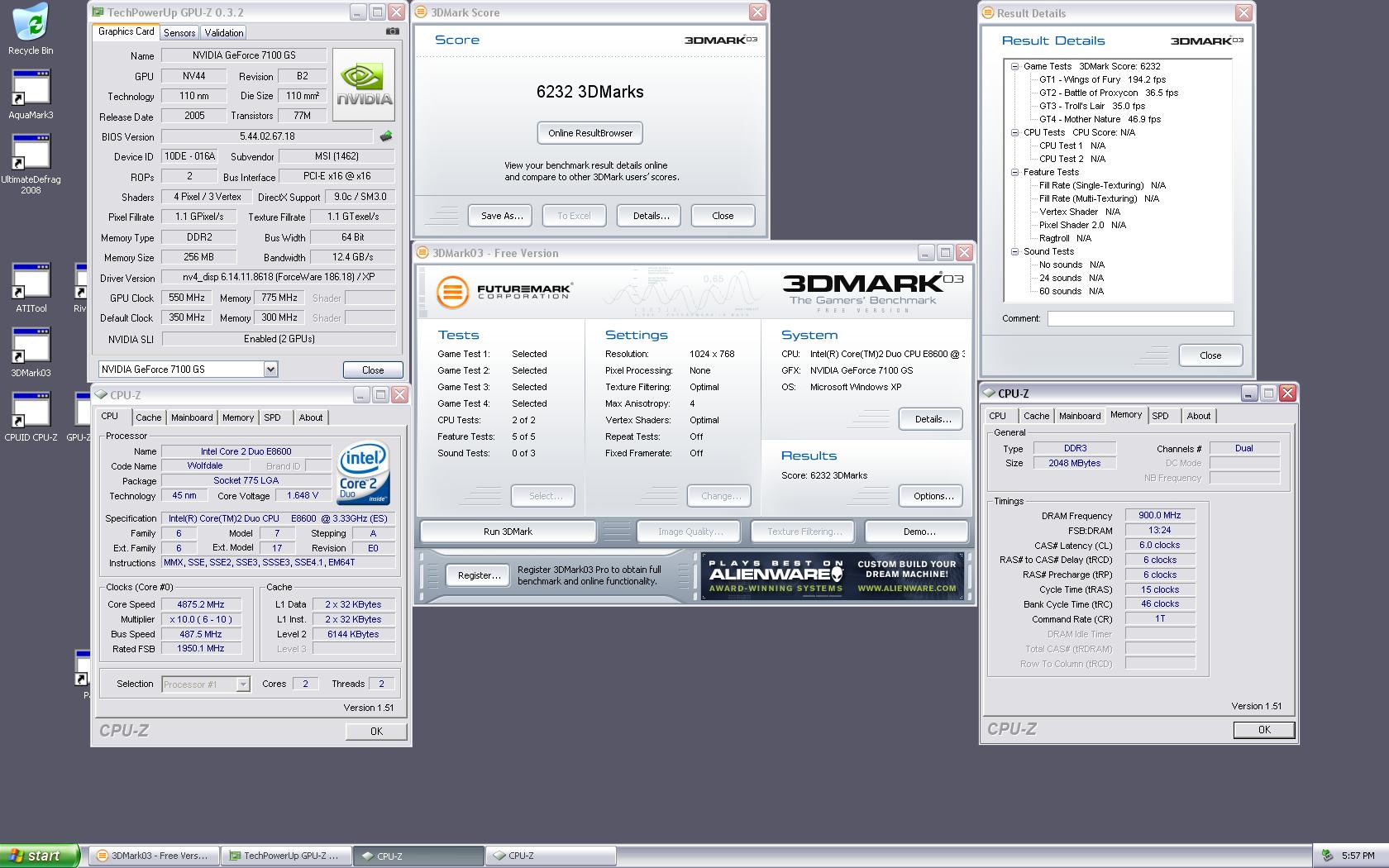Collapse the Feature Tests tree node

point(1014,172)
